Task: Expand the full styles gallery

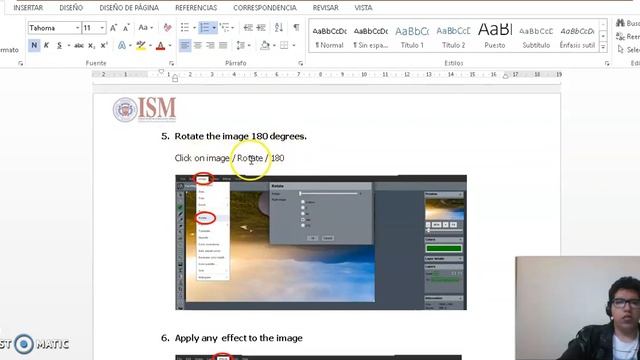Action: click(x=603, y=48)
